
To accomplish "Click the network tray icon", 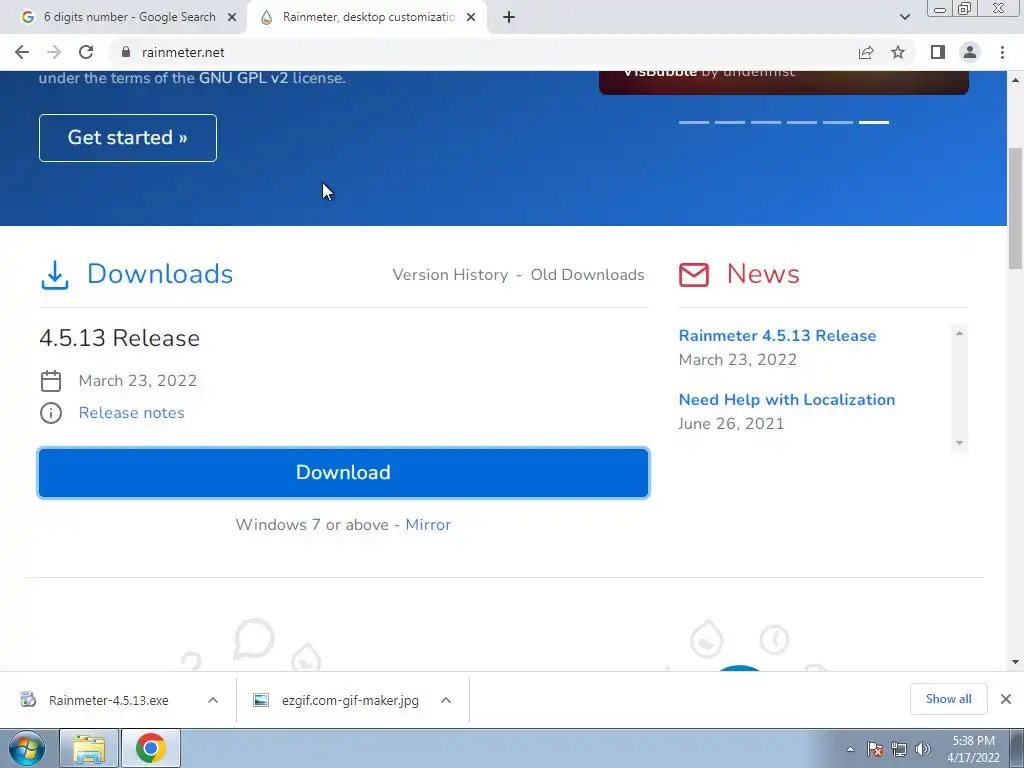I will [x=899, y=749].
